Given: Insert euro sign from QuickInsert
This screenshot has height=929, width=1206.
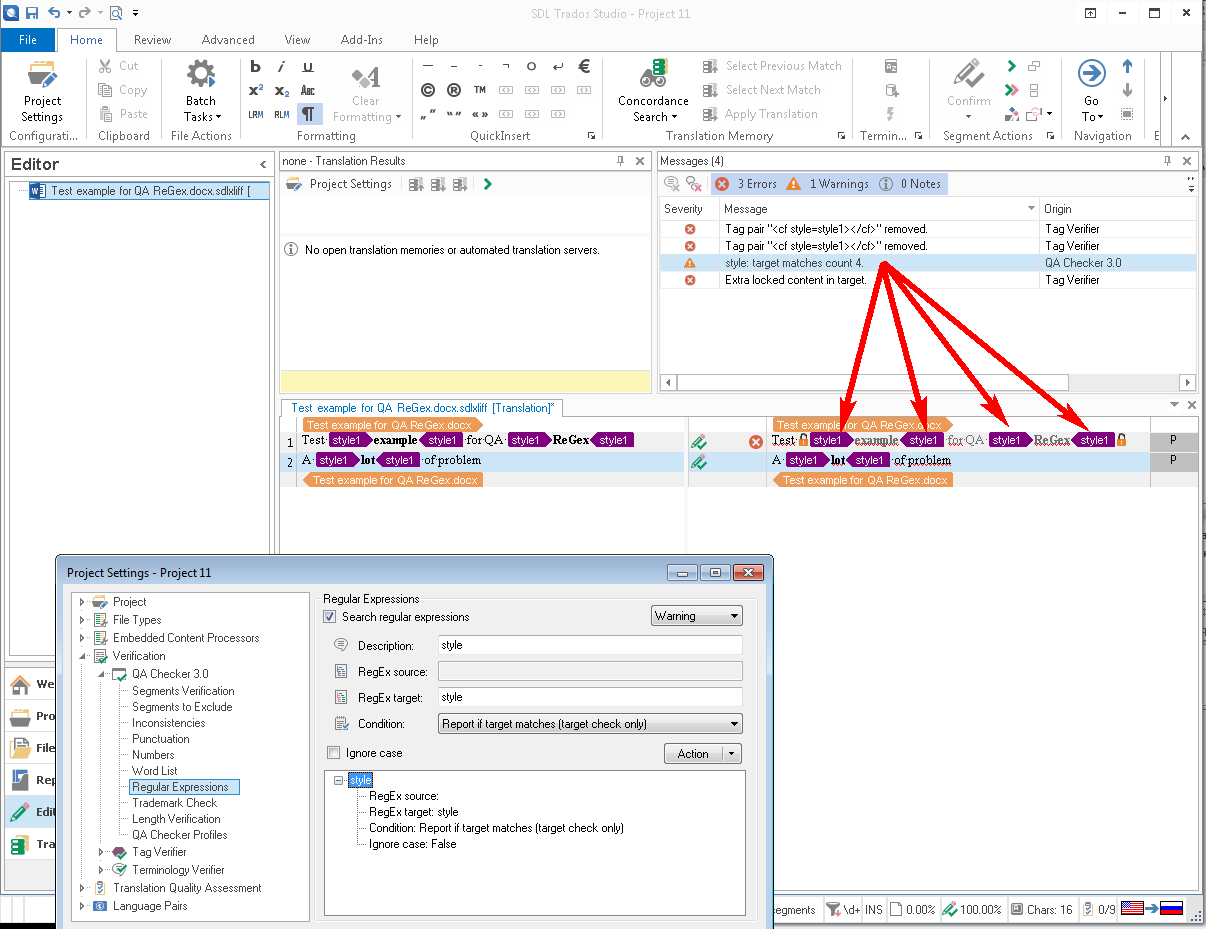Looking at the screenshot, I should tap(584, 67).
